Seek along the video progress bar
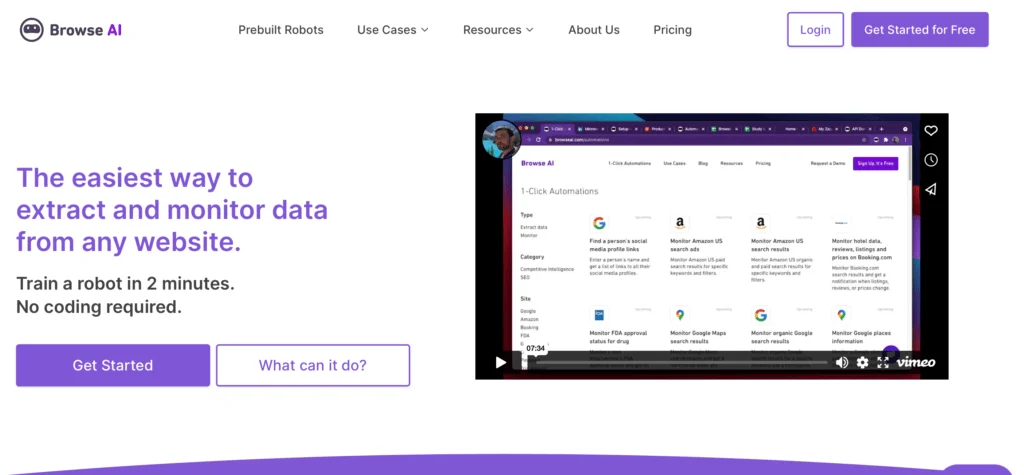This screenshot has width=1024, height=475. [x=673, y=362]
